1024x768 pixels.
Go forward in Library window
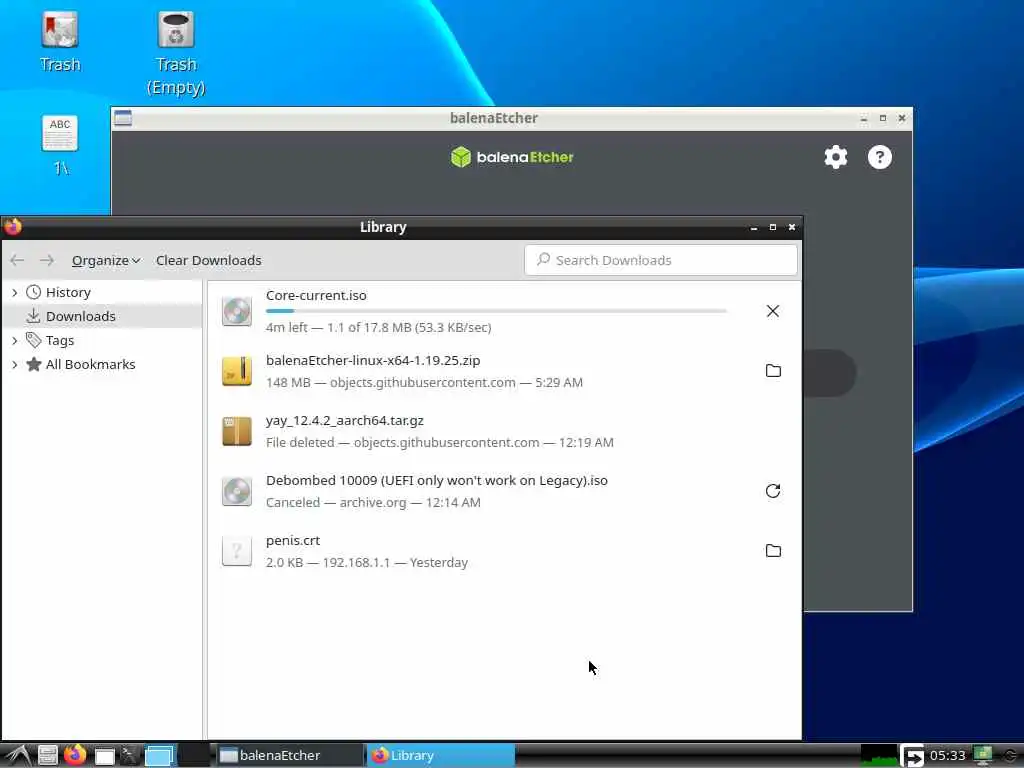pyautogui.click(x=47, y=260)
